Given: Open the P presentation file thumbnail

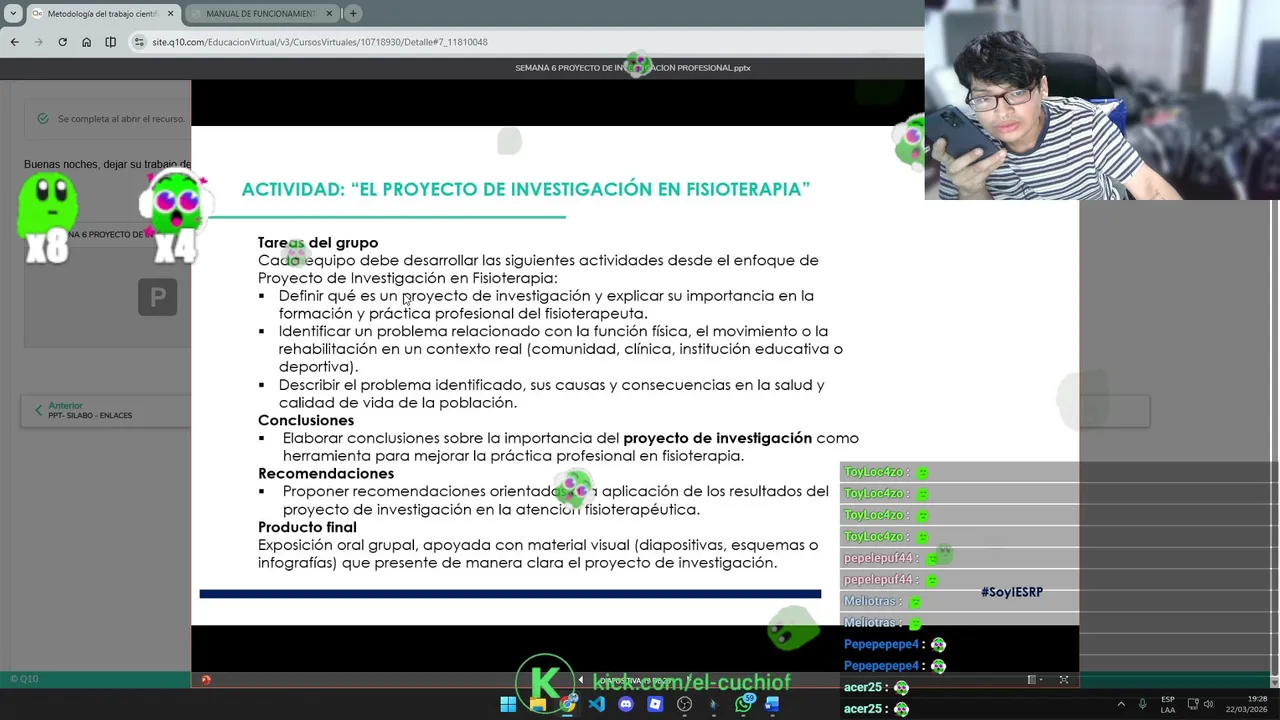Looking at the screenshot, I should pos(157,297).
